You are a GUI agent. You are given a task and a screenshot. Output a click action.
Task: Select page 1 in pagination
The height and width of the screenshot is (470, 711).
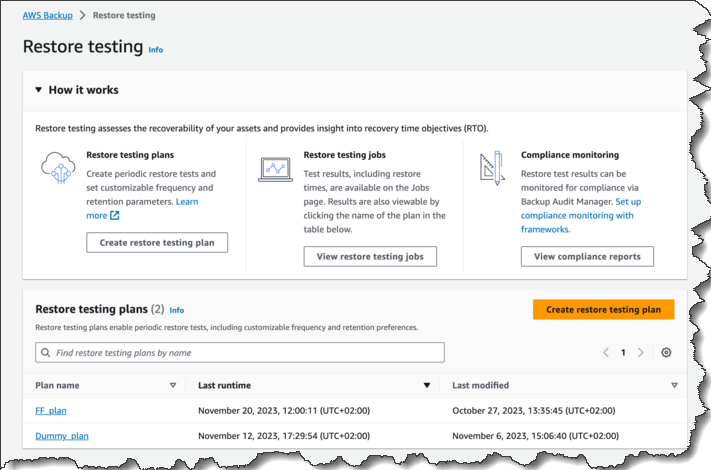click(623, 353)
